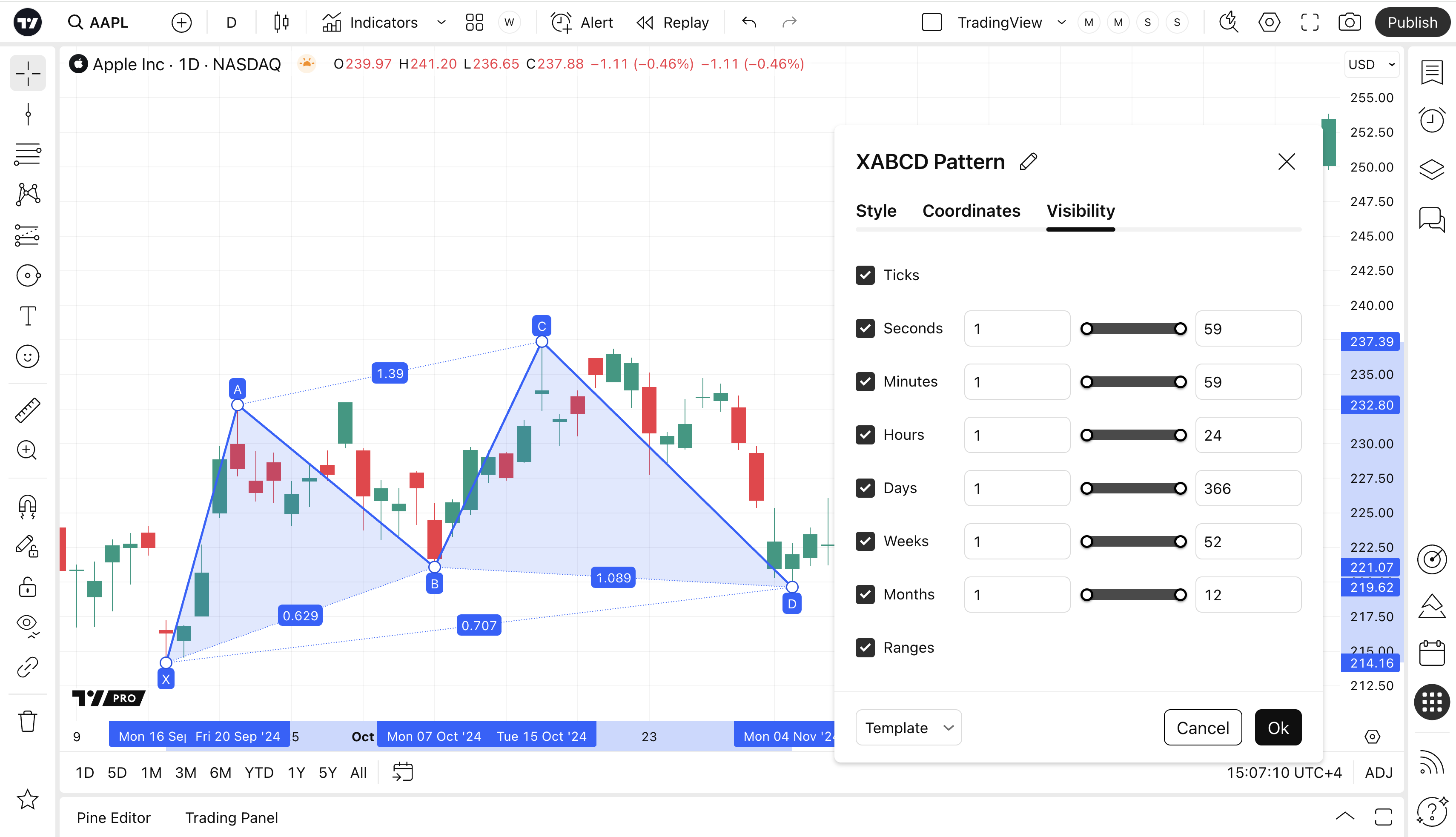1456x837 pixels.
Task: Click the Seconds range slider end handle
Action: click(1180, 329)
